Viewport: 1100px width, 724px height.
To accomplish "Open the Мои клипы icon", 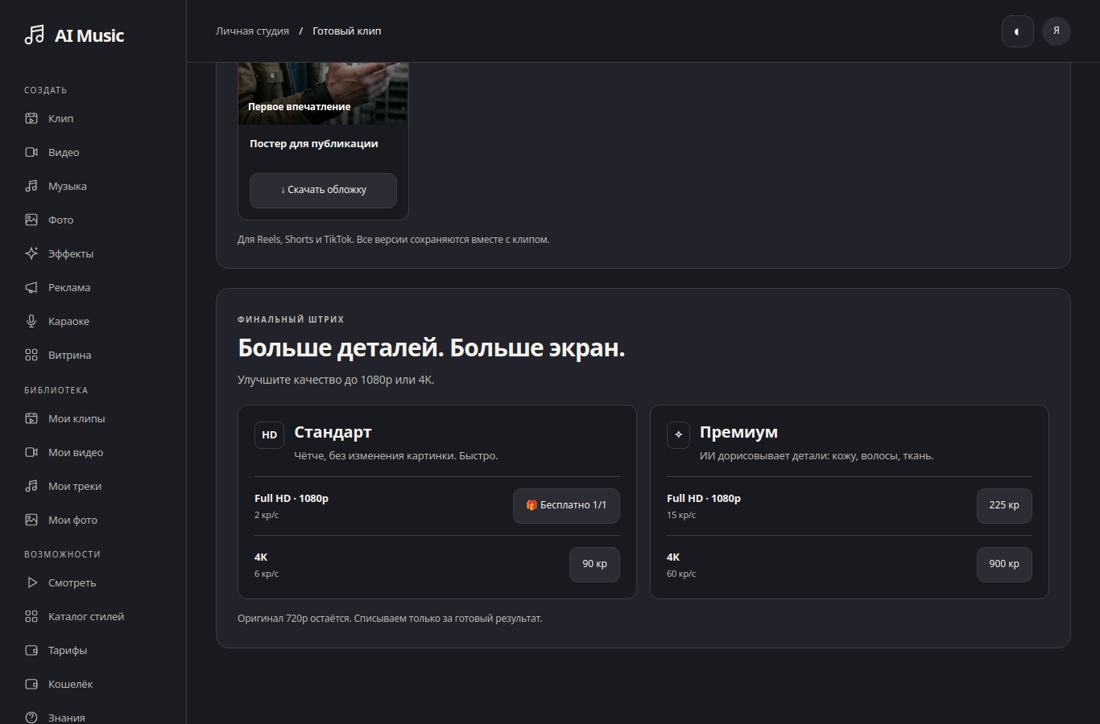I will pyautogui.click(x=32, y=418).
